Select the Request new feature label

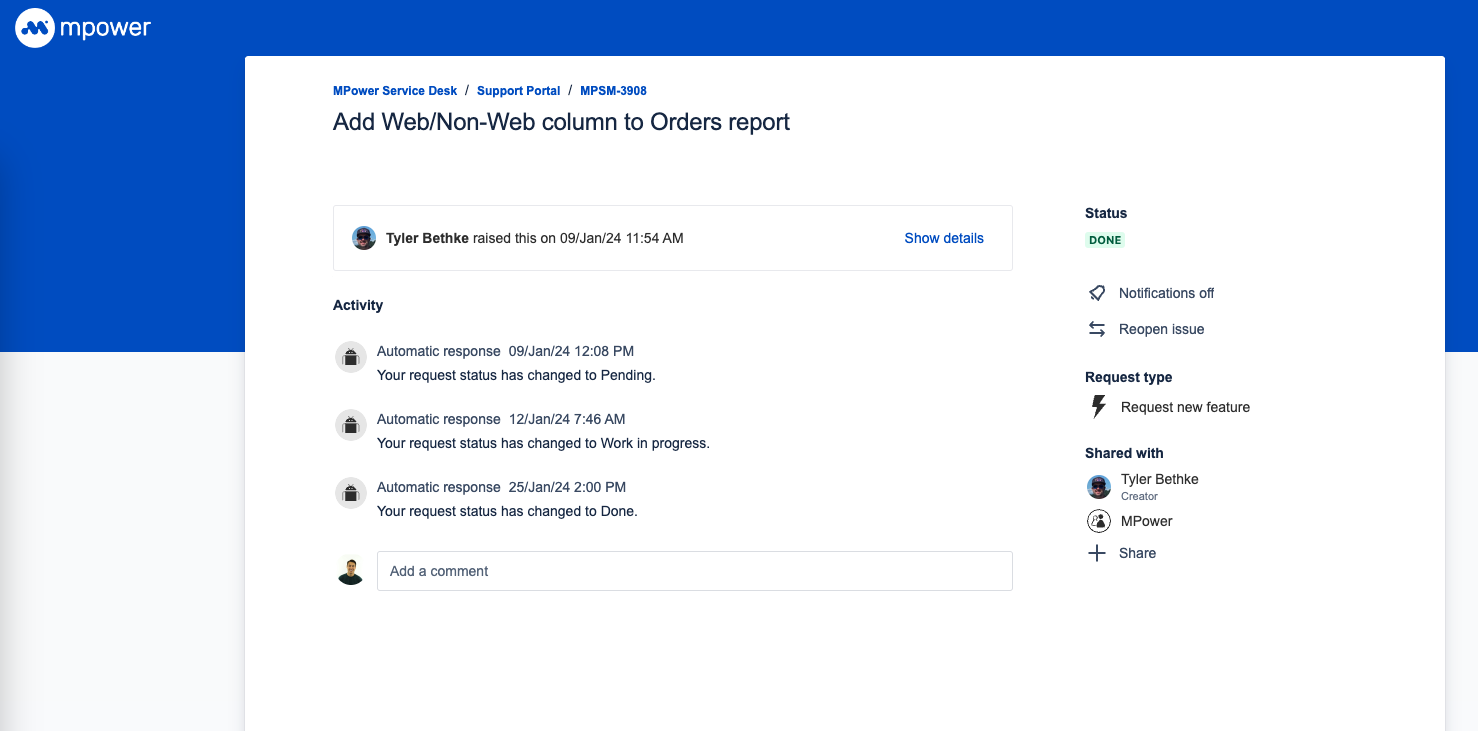[1185, 407]
